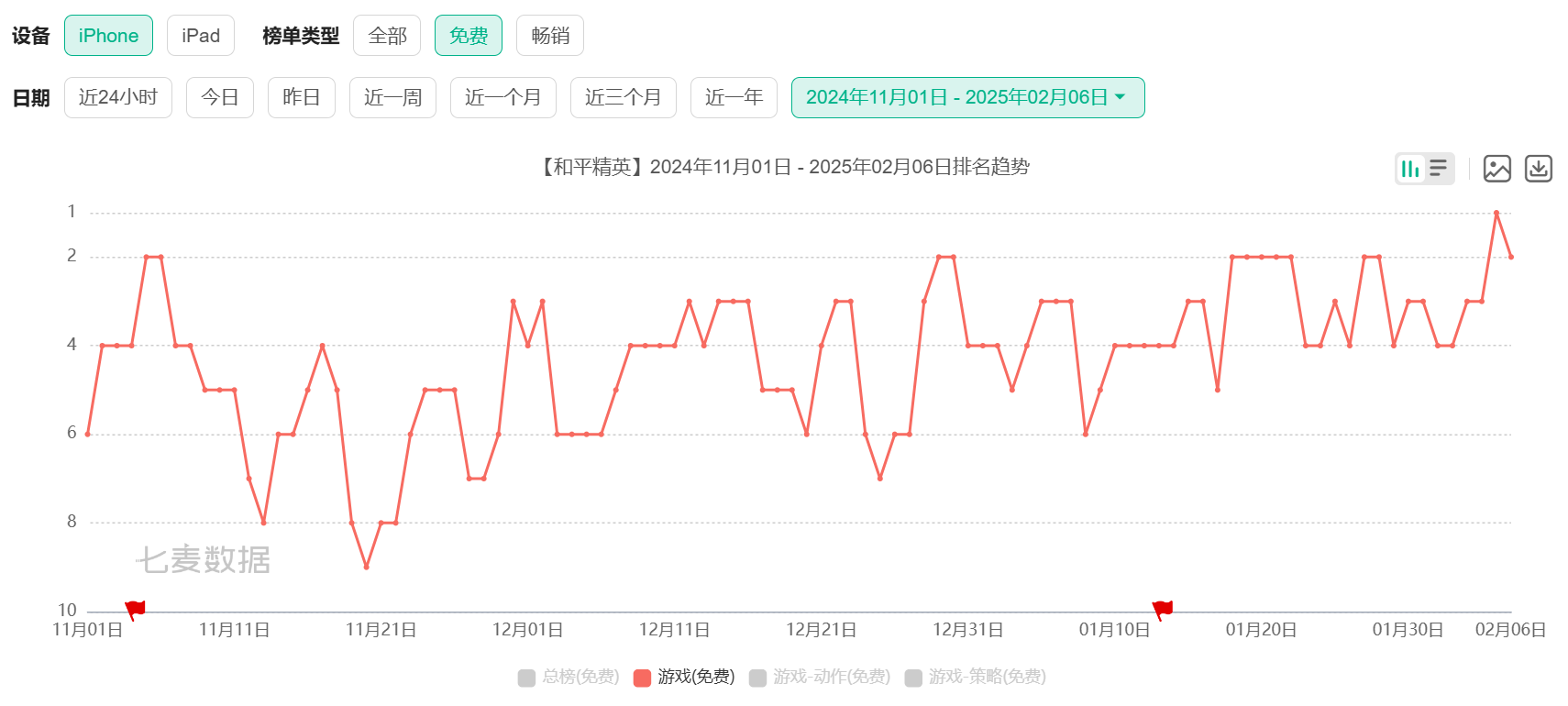
Task: Switch to chart view icon
Action: coord(1410,169)
